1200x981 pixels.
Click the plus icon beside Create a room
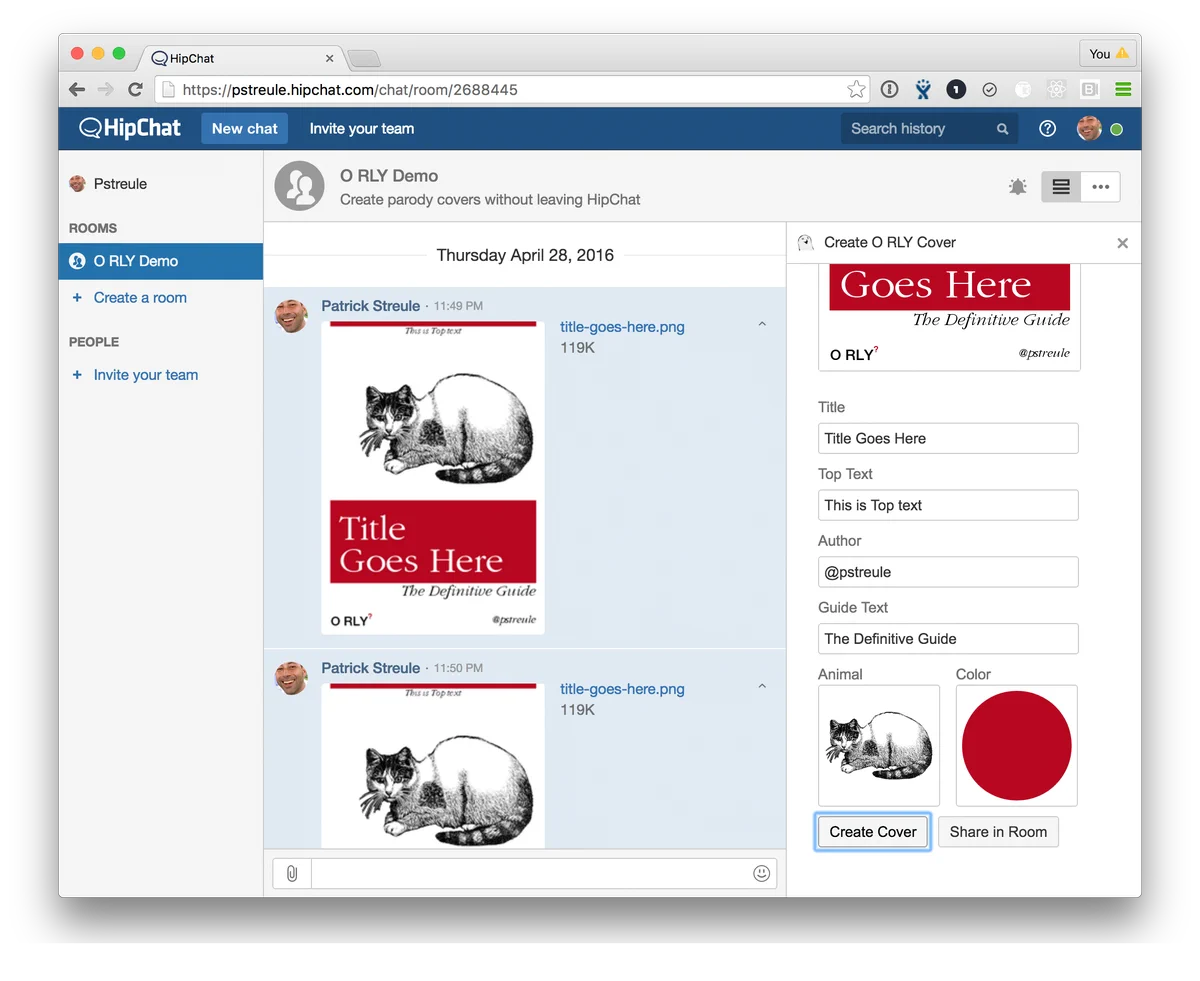77,297
